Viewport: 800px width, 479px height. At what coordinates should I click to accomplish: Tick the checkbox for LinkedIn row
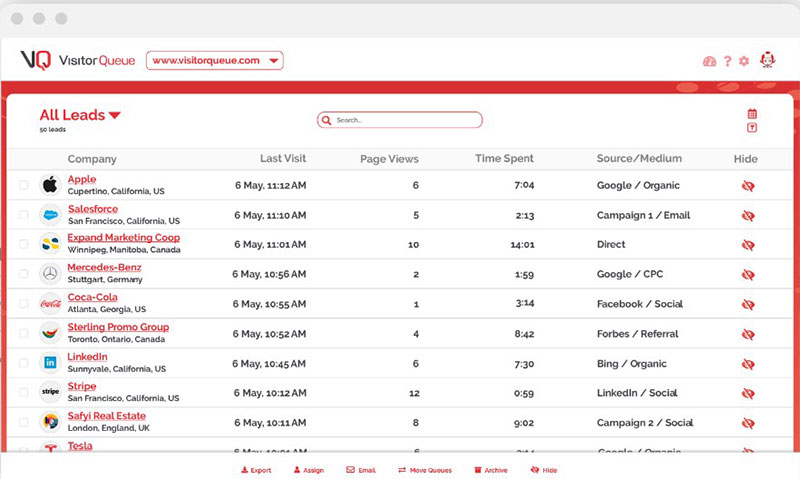pyautogui.click(x=23, y=363)
